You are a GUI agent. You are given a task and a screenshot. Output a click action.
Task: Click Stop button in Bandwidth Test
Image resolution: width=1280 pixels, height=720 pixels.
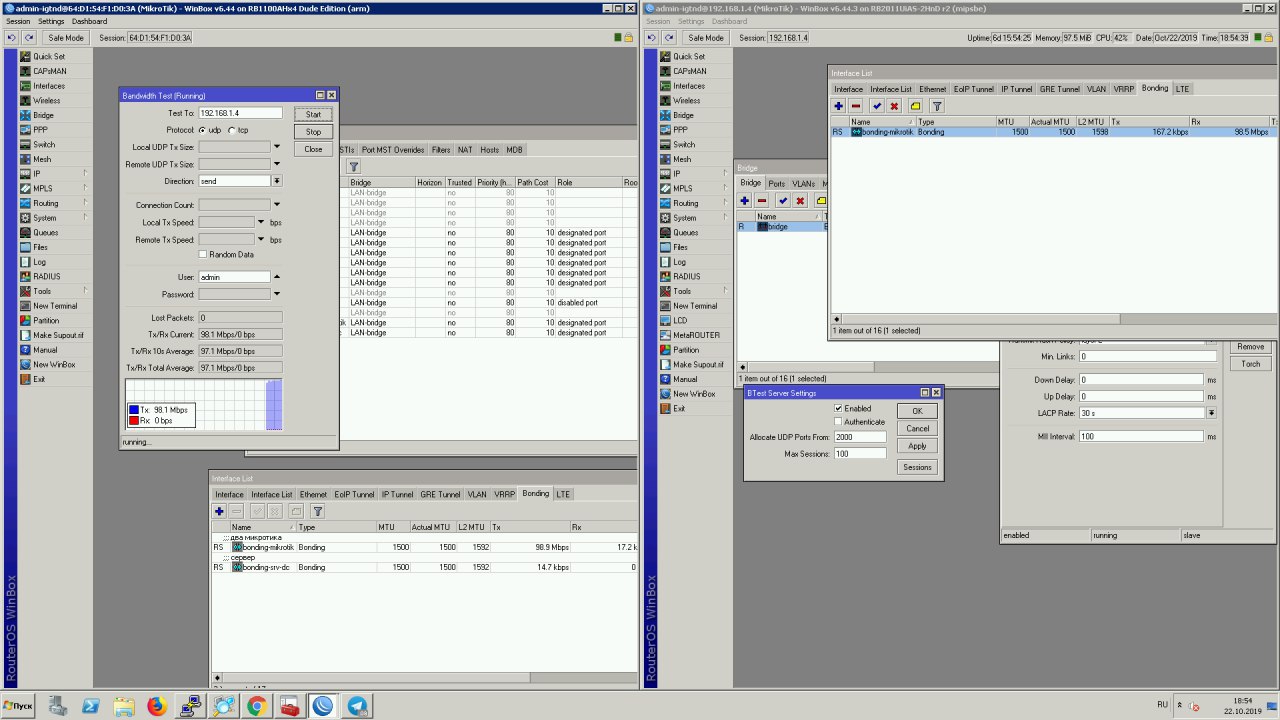tap(313, 132)
